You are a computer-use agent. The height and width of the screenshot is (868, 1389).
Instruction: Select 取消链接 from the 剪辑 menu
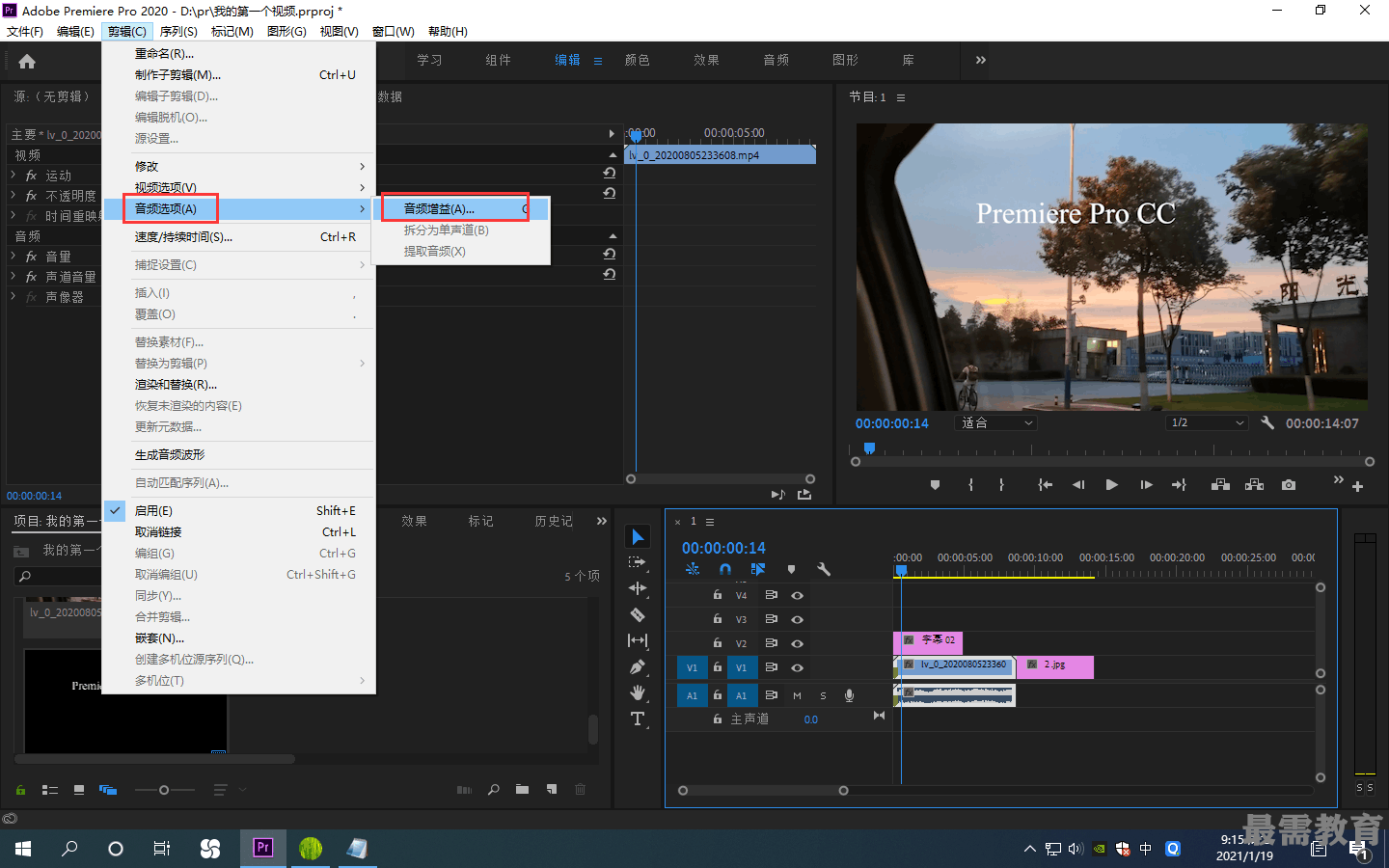(x=238, y=531)
